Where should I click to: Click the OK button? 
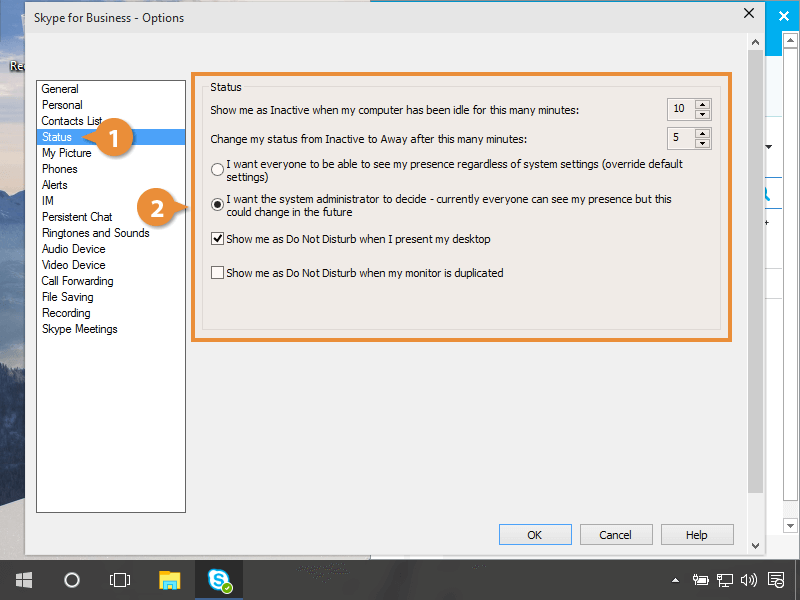(x=535, y=535)
